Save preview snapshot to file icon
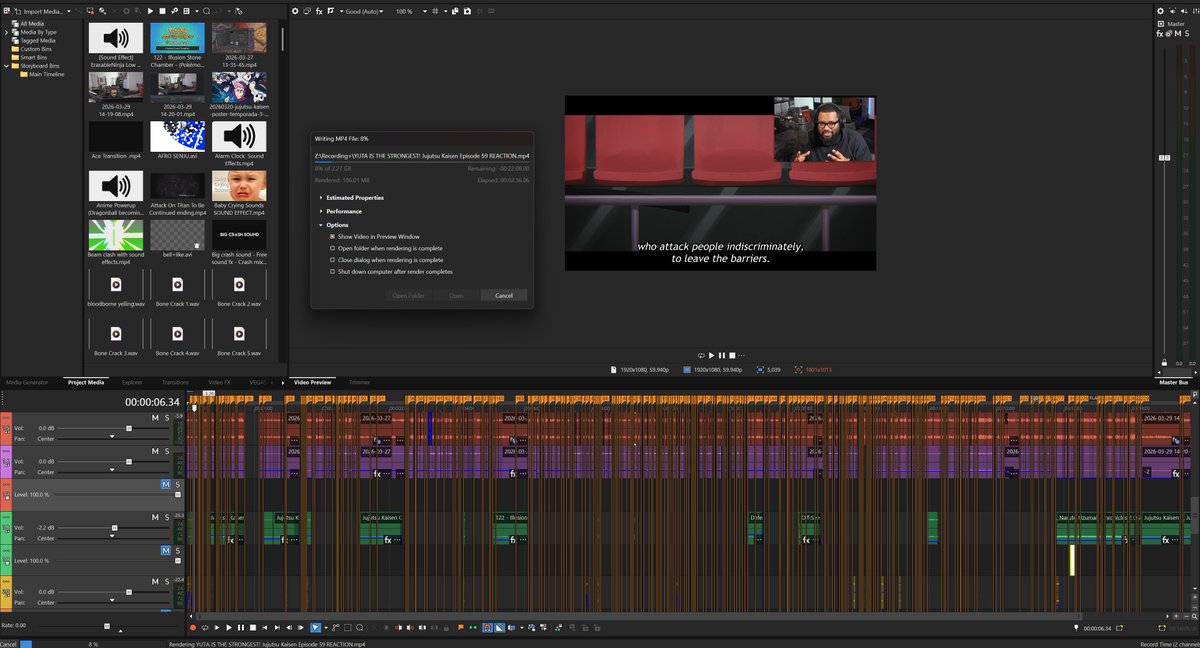 (467, 11)
